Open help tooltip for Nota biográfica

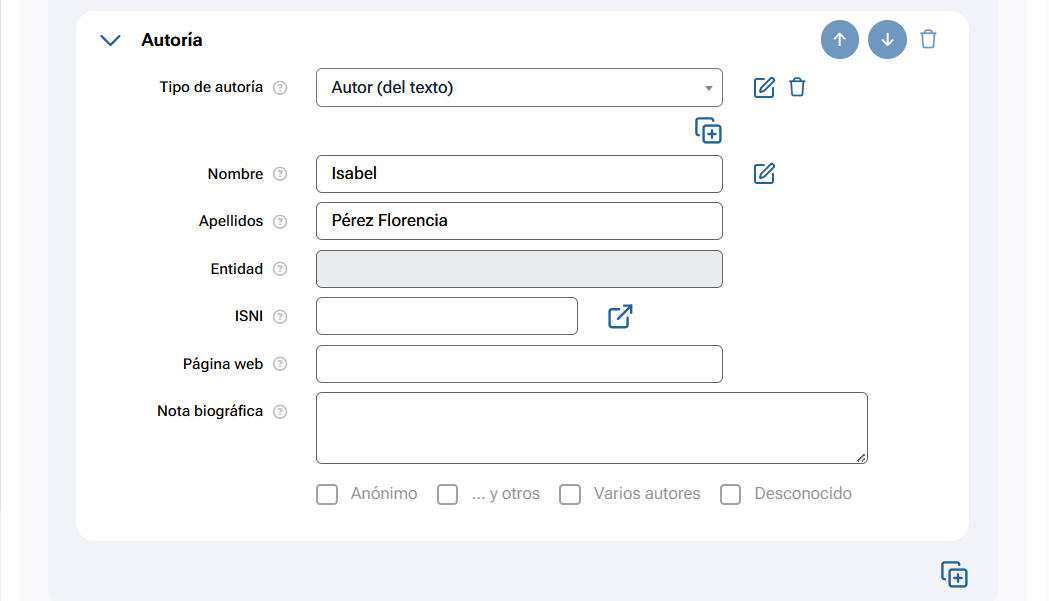click(x=280, y=412)
